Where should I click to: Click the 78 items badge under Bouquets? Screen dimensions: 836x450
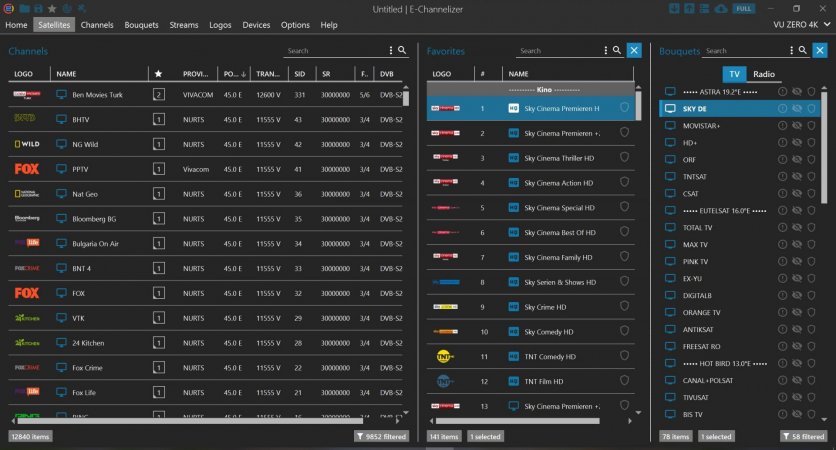click(675, 436)
